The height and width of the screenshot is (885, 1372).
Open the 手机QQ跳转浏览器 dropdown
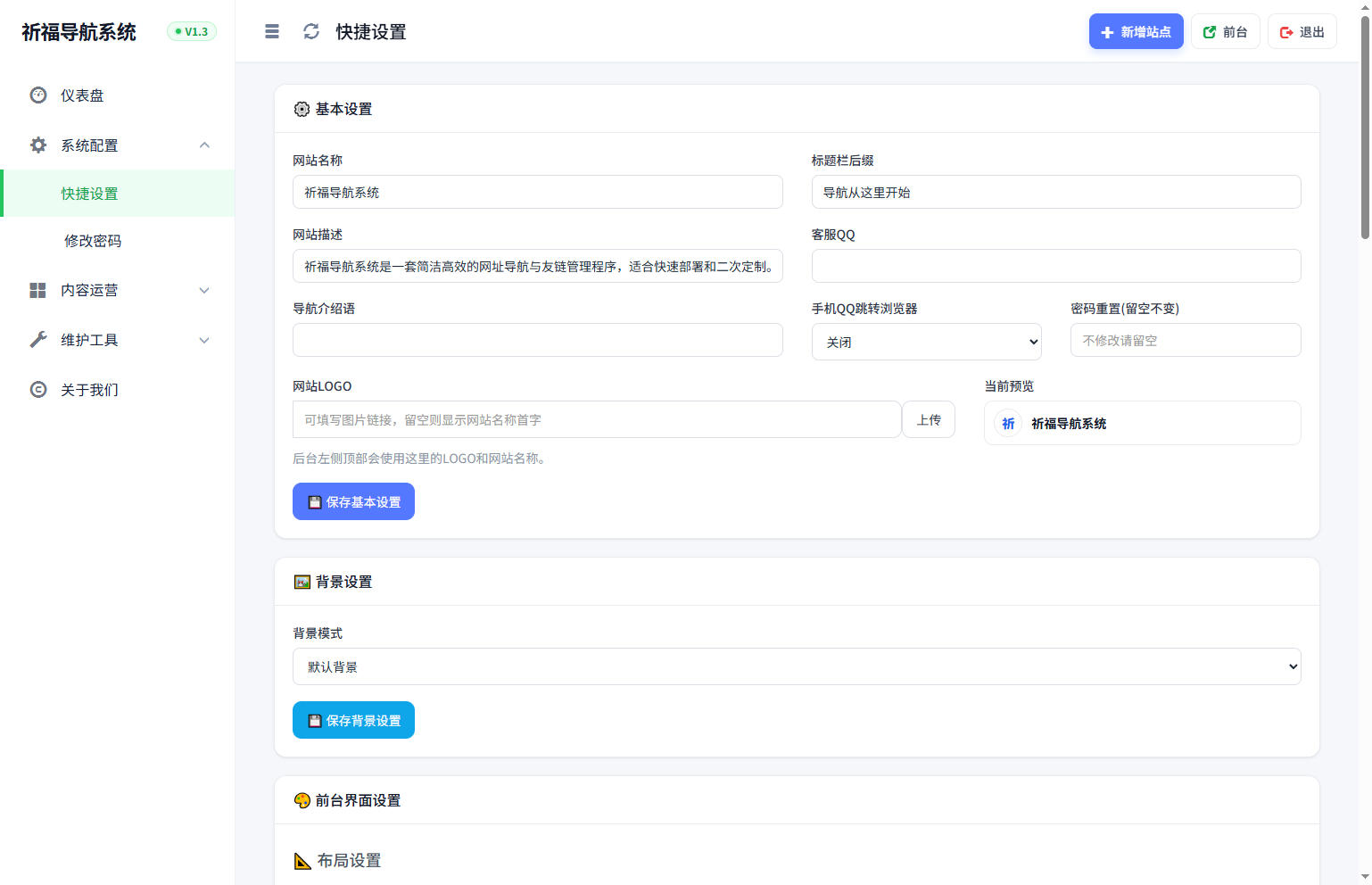coord(926,342)
